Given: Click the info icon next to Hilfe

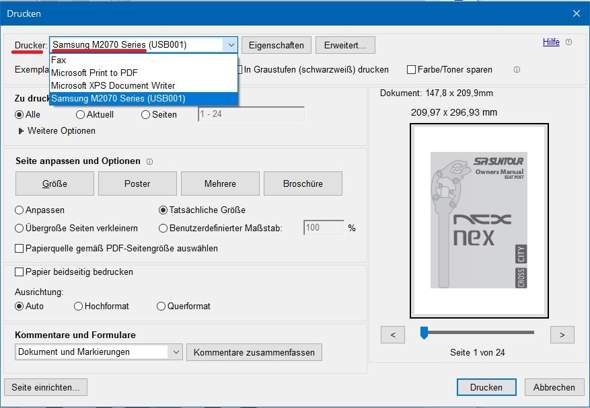Looking at the screenshot, I should click(x=569, y=42).
